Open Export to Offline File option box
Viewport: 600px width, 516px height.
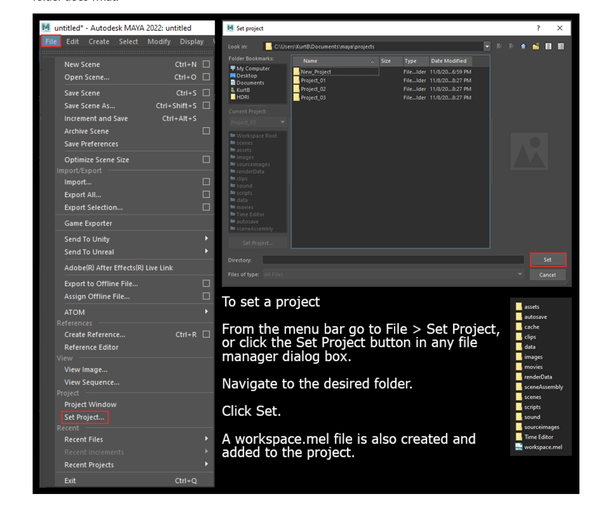[x=206, y=283]
